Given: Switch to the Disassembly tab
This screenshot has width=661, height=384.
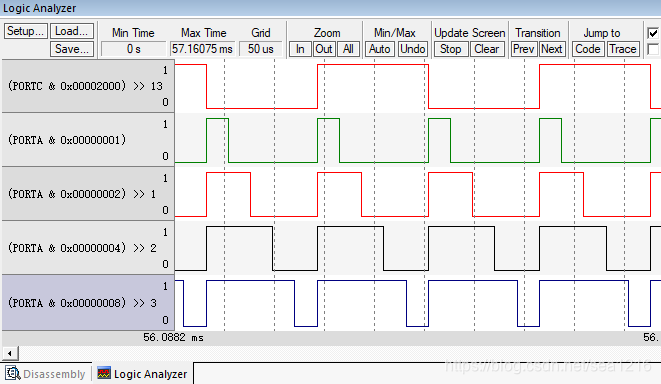Looking at the screenshot, I should coord(45,374).
